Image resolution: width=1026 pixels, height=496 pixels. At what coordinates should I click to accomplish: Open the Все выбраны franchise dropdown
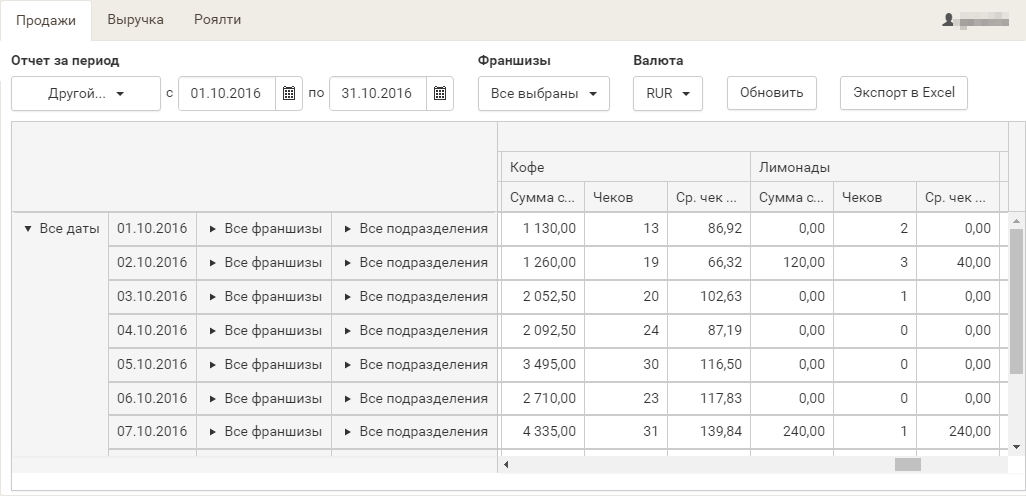(x=543, y=94)
